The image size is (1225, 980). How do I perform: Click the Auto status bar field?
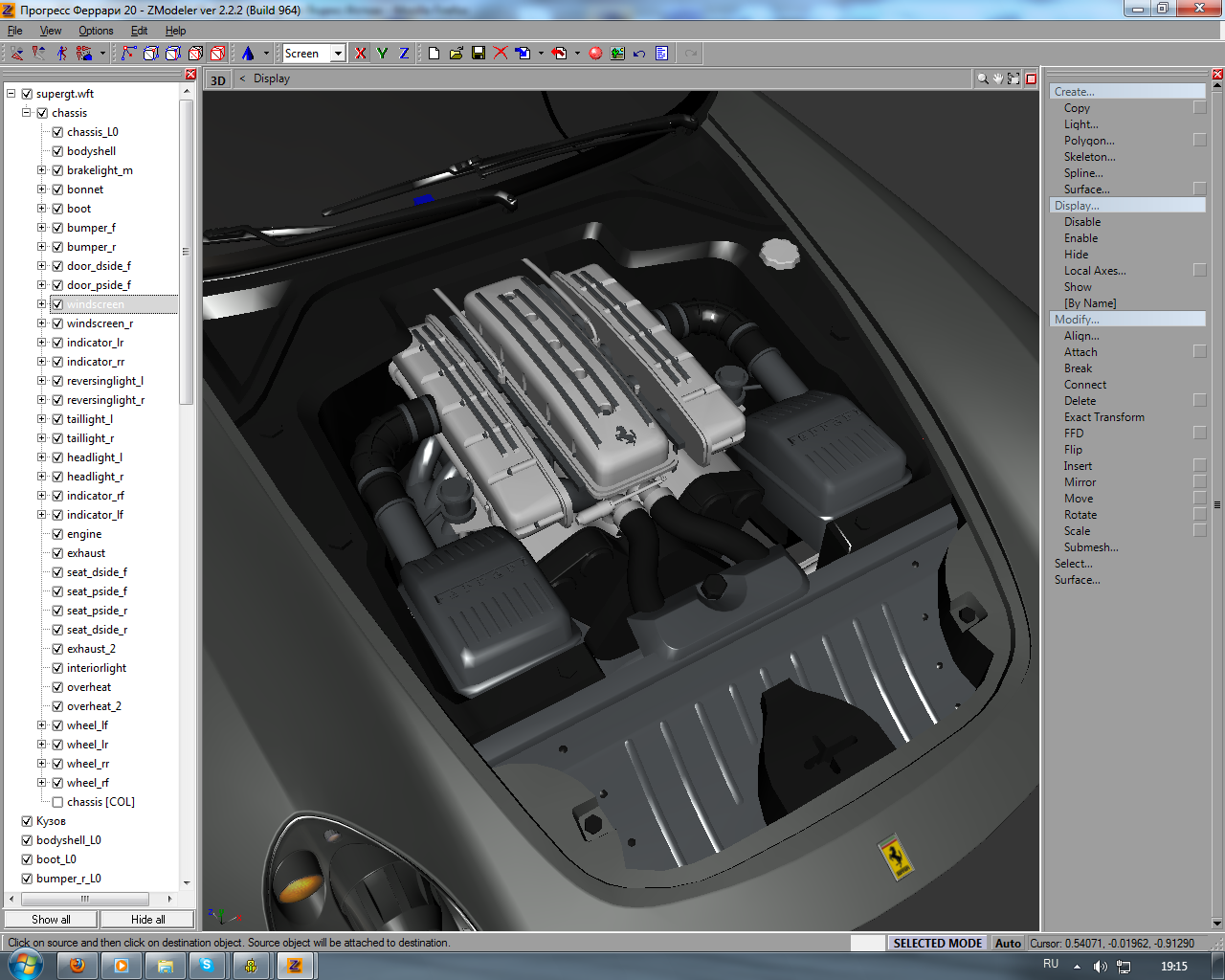1008,943
